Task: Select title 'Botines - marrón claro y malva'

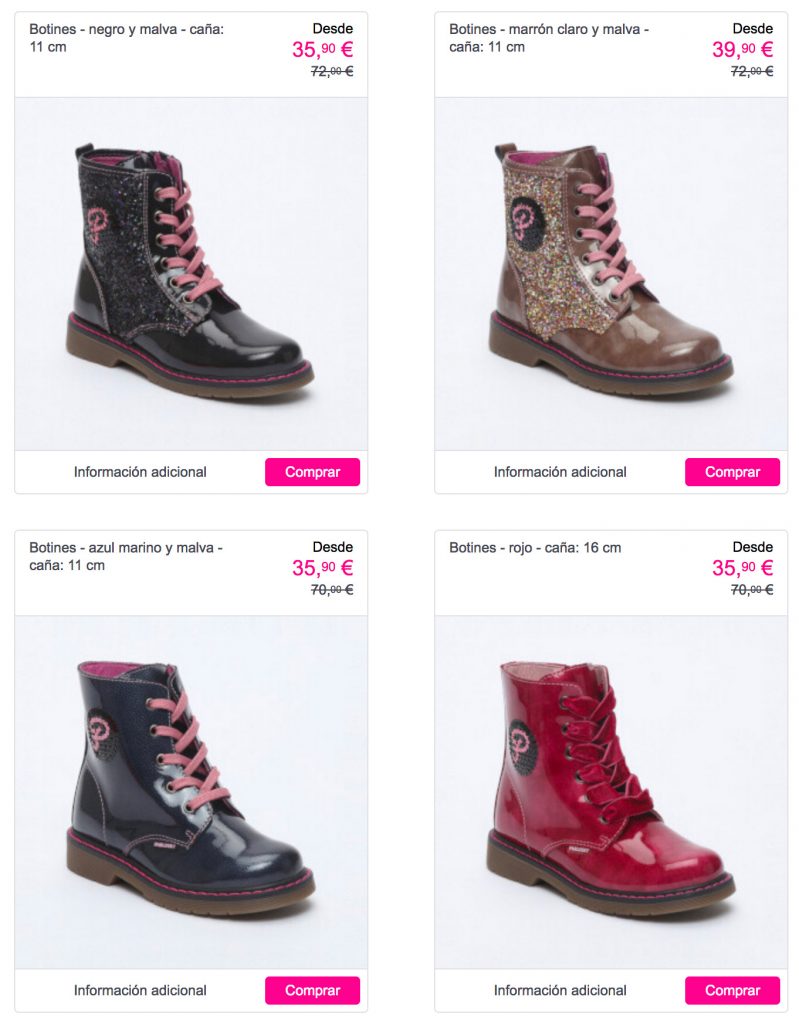Action: pos(549,38)
